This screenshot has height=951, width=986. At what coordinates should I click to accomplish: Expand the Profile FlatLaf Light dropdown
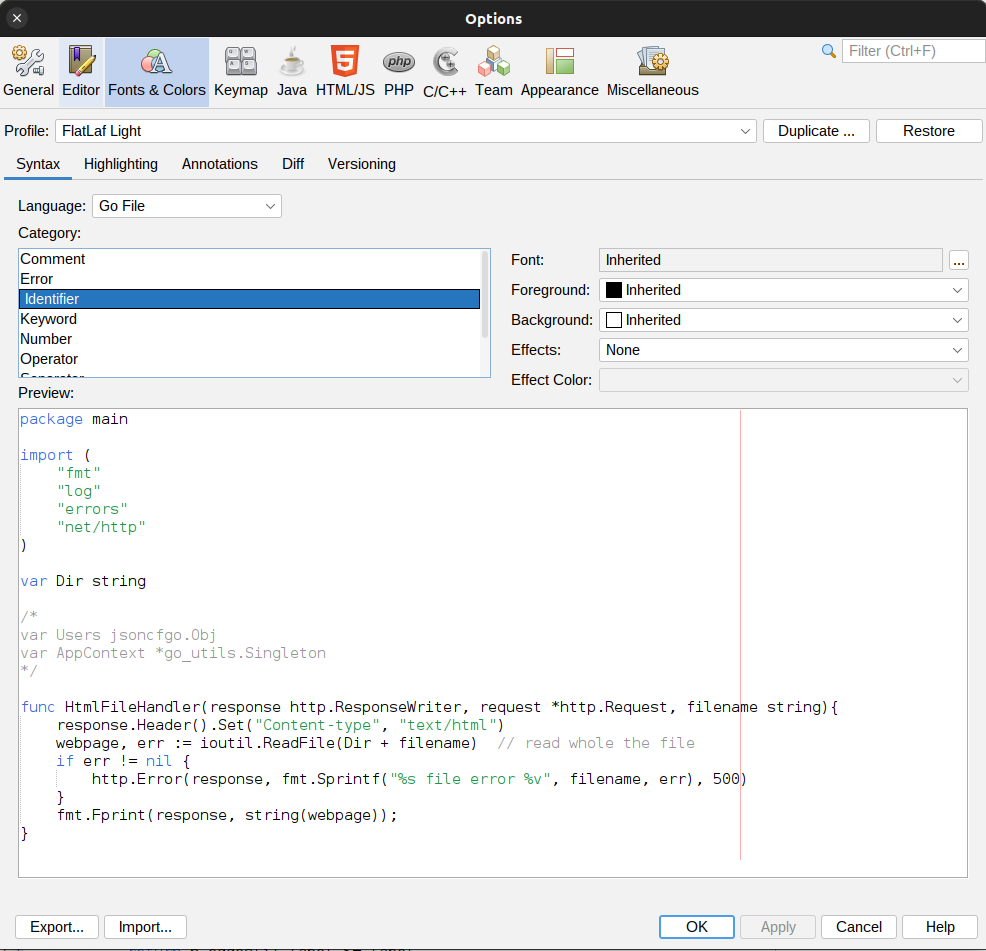tap(406, 131)
